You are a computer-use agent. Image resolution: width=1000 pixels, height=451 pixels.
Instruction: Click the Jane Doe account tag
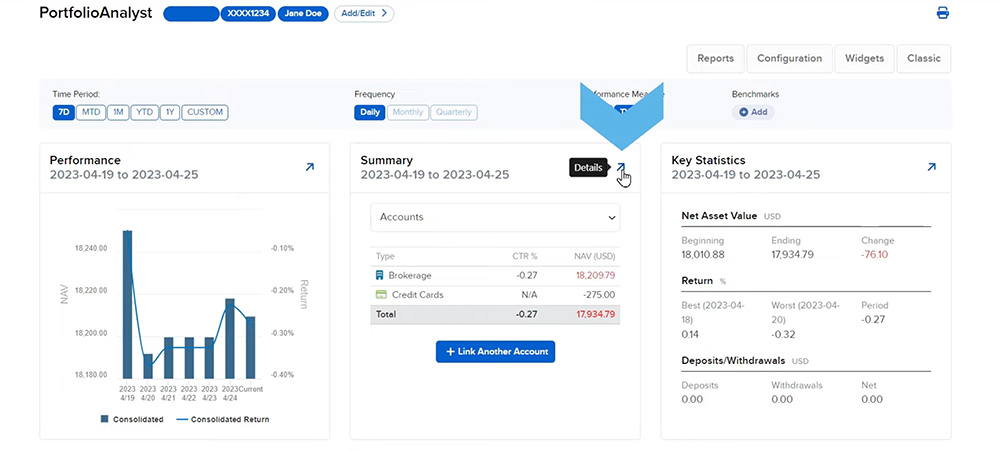pos(303,14)
